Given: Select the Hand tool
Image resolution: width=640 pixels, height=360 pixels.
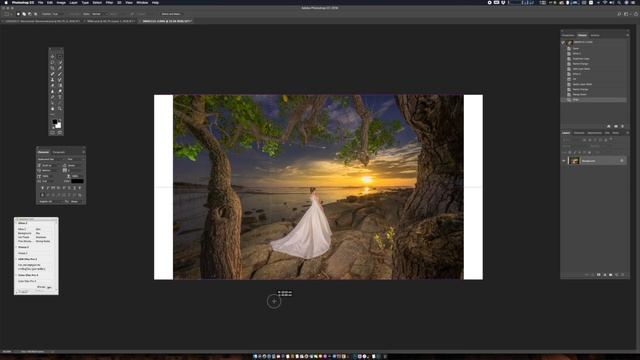Looking at the screenshot, I should (52, 109).
